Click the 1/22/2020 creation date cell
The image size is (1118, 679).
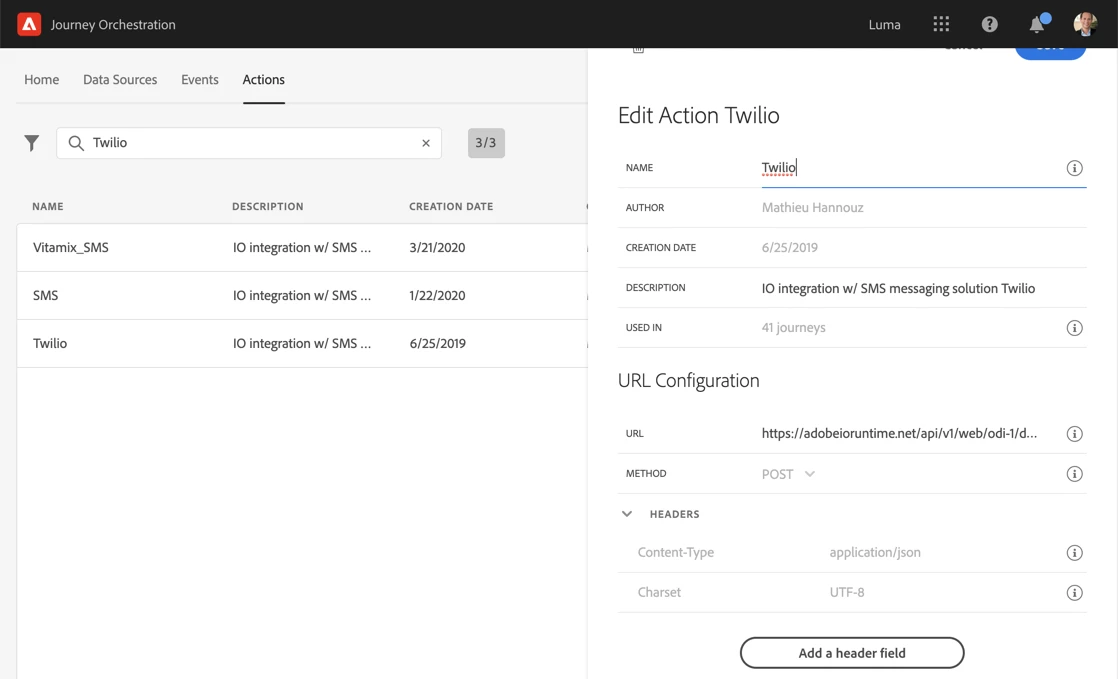(437, 295)
